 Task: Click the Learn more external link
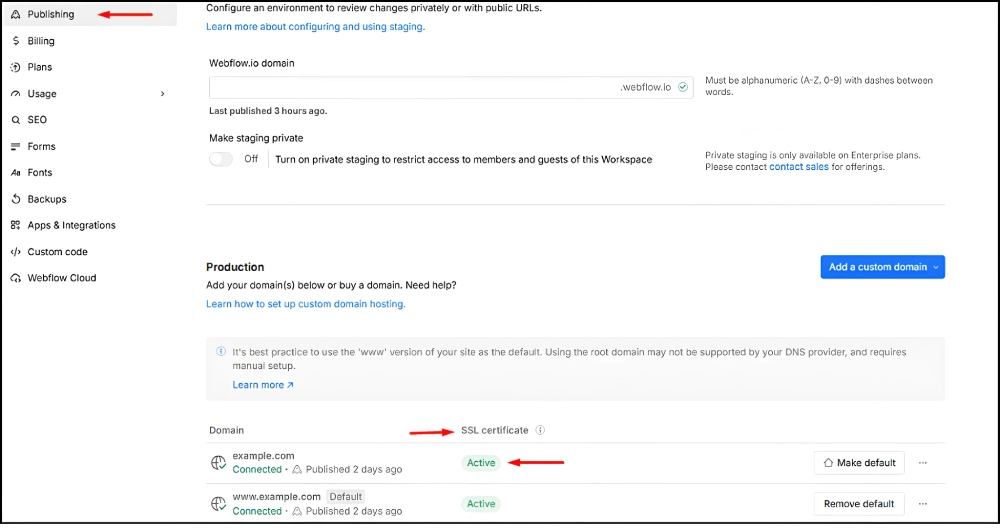click(x=263, y=385)
